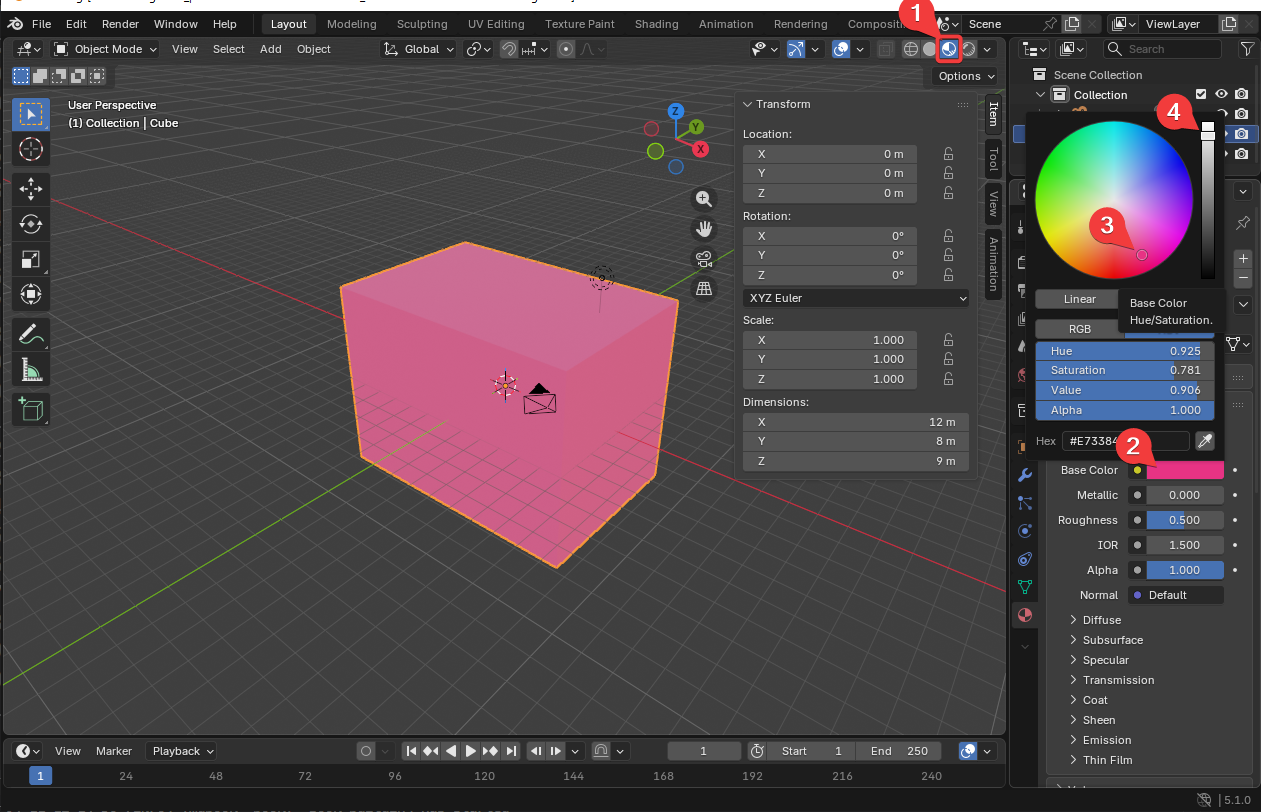Toggle camera view icon in viewport
The width and height of the screenshot is (1261, 812).
click(704, 259)
